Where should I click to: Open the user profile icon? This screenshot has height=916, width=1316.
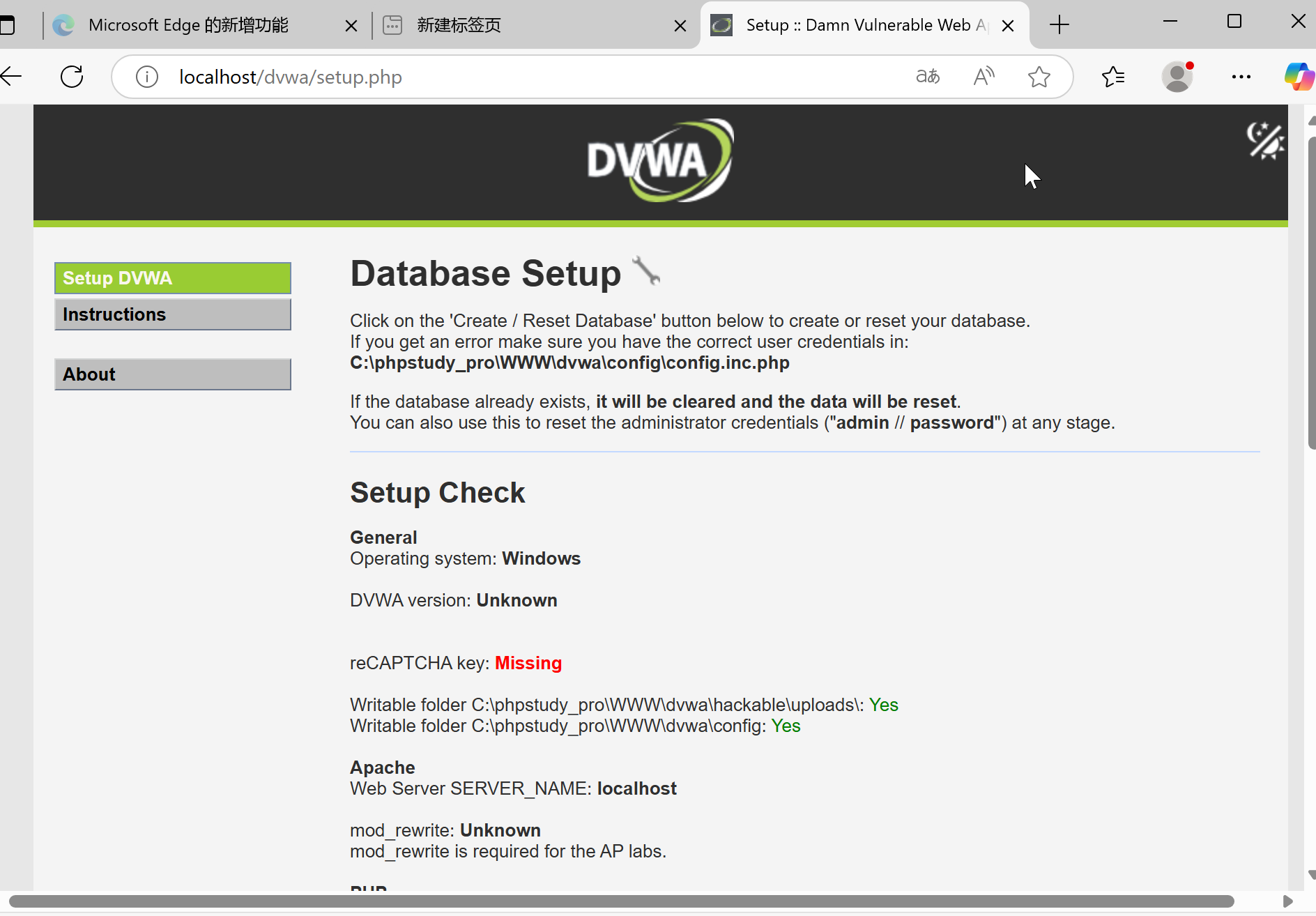[x=1177, y=77]
